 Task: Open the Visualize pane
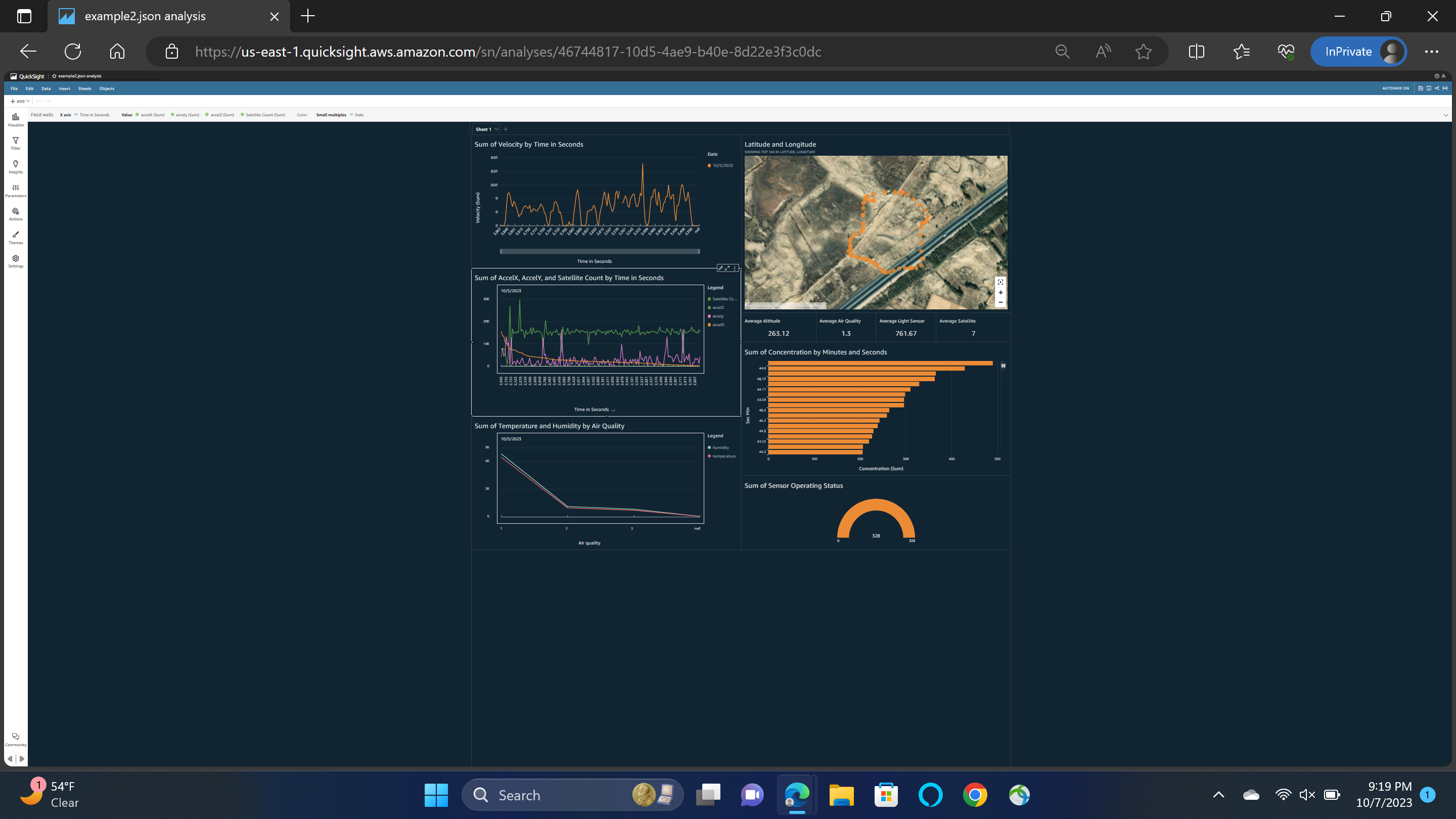pos(15,119)
